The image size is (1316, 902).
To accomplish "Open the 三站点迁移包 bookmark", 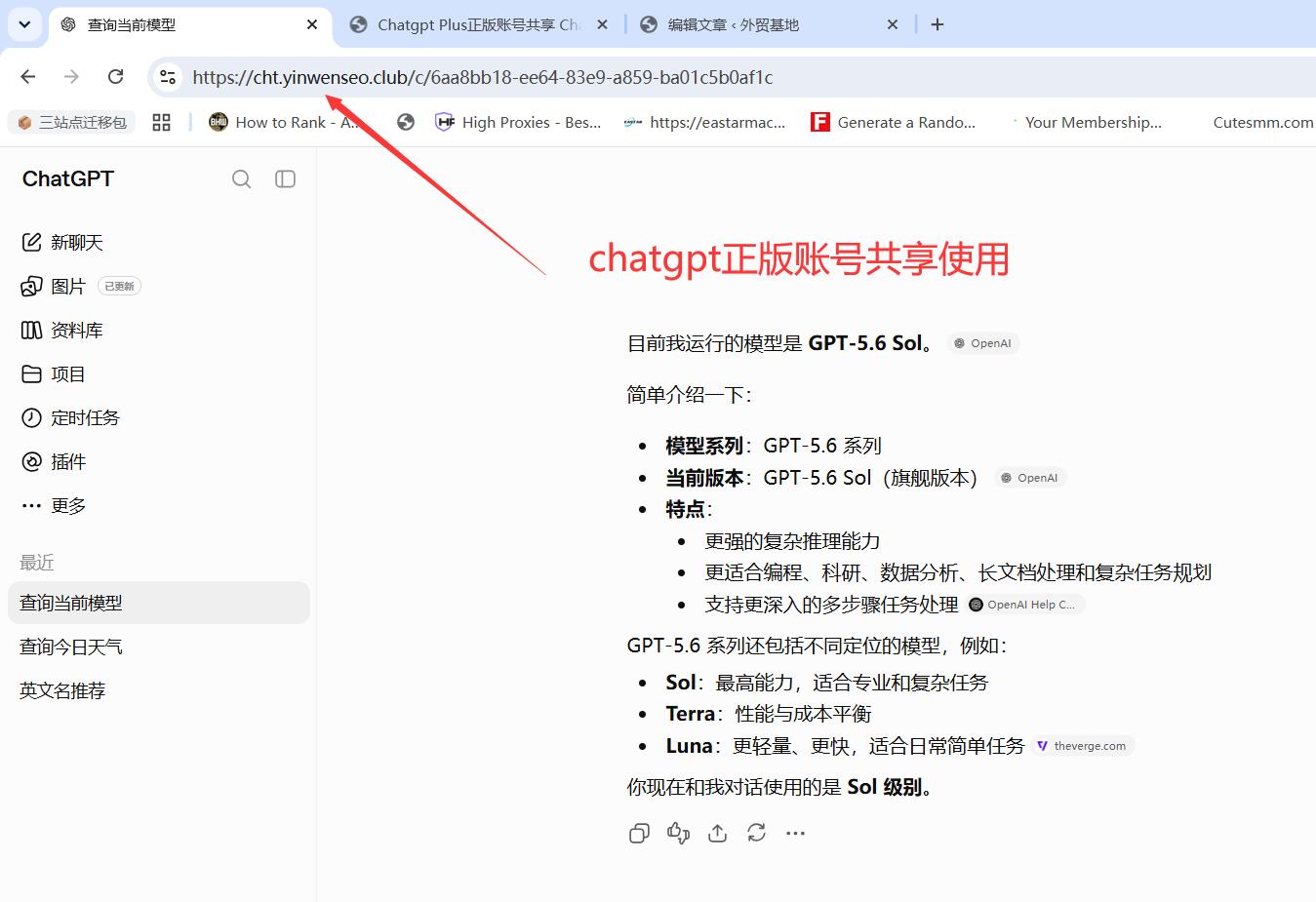I will (72, 122).
